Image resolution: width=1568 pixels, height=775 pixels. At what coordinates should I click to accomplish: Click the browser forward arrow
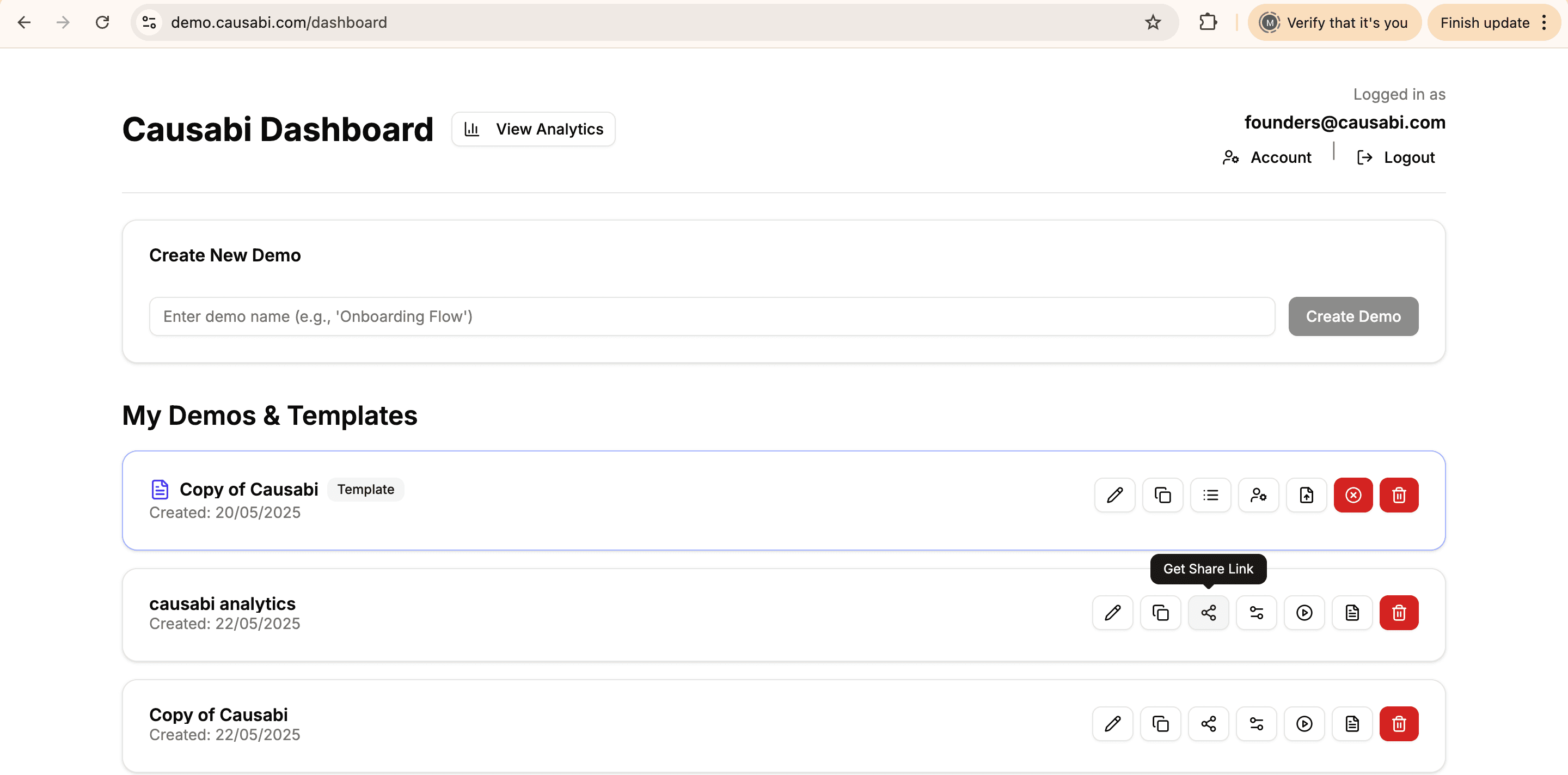point(63,22)
